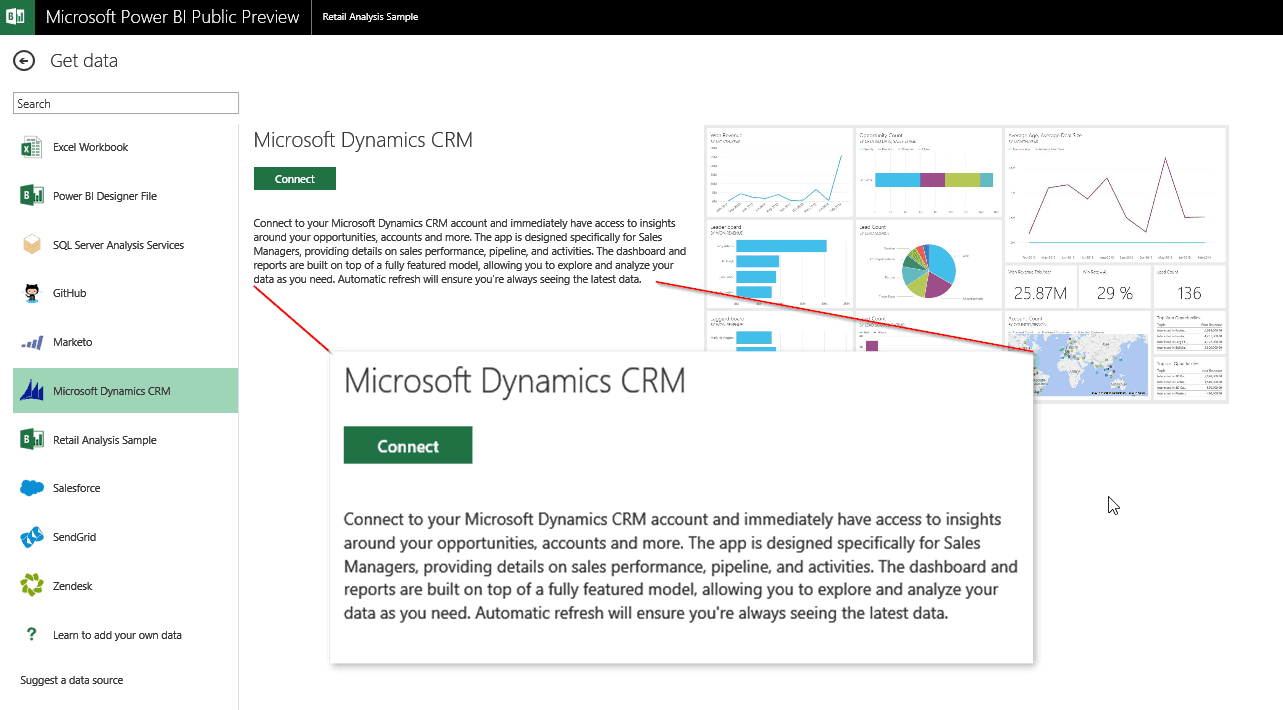Image resolution: width=1283 pixels, height=710 pixels.
Task: Click the Excel Workbook icon
Action: click(x=32, y=148)
